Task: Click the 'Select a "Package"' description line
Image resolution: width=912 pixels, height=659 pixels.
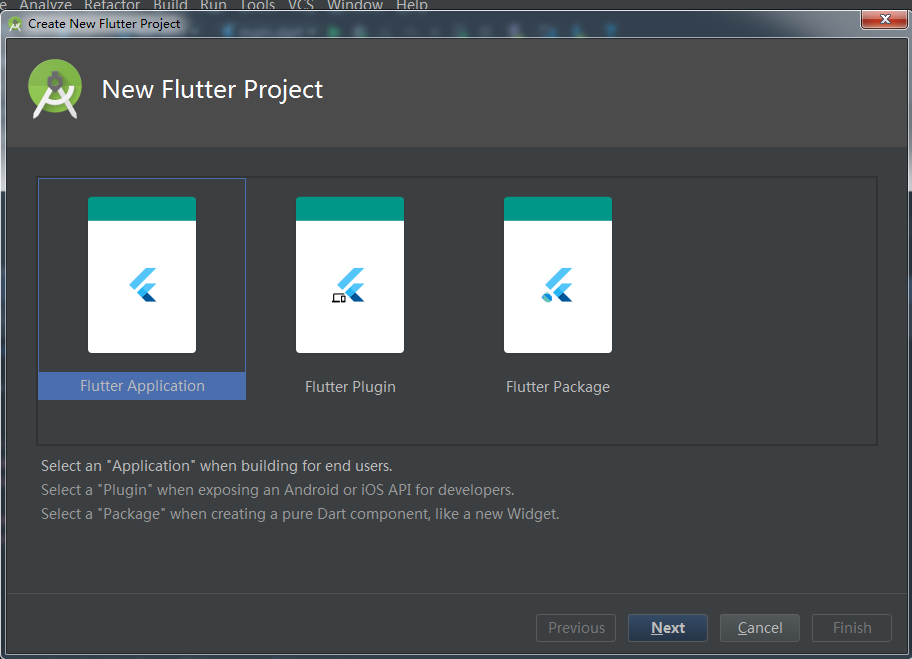Action: [300, 514]
